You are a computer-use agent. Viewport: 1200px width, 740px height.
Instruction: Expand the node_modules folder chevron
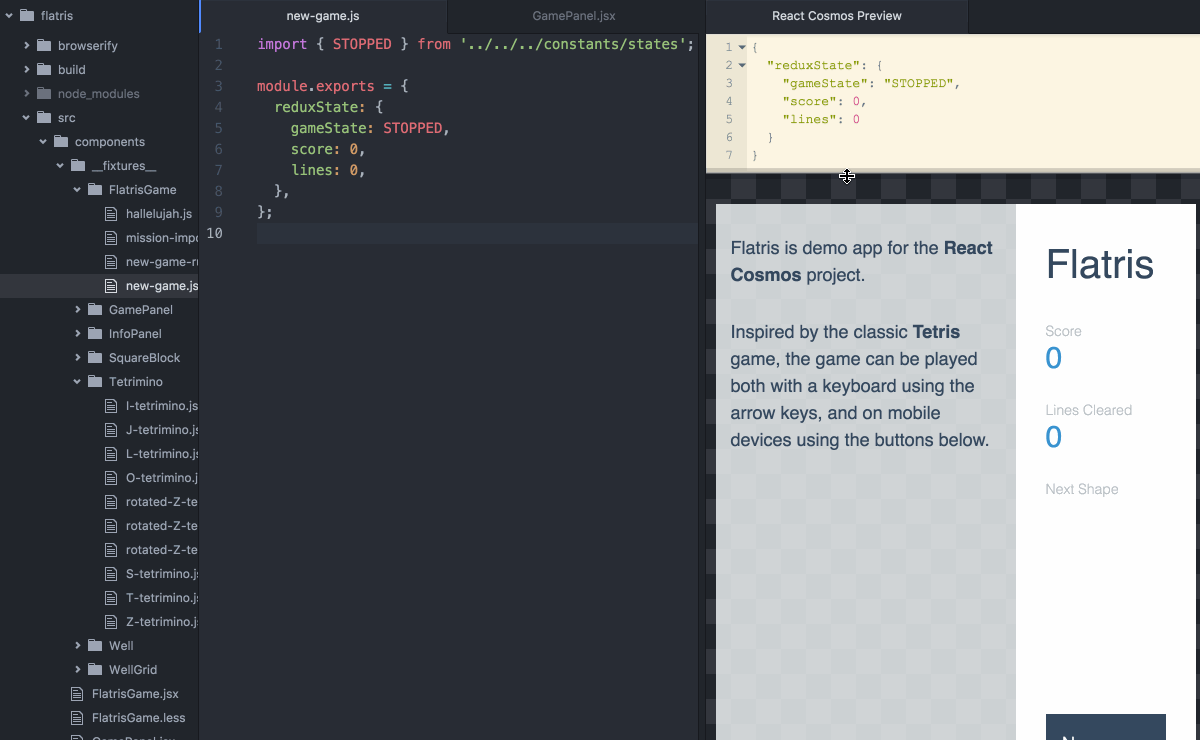27,94
